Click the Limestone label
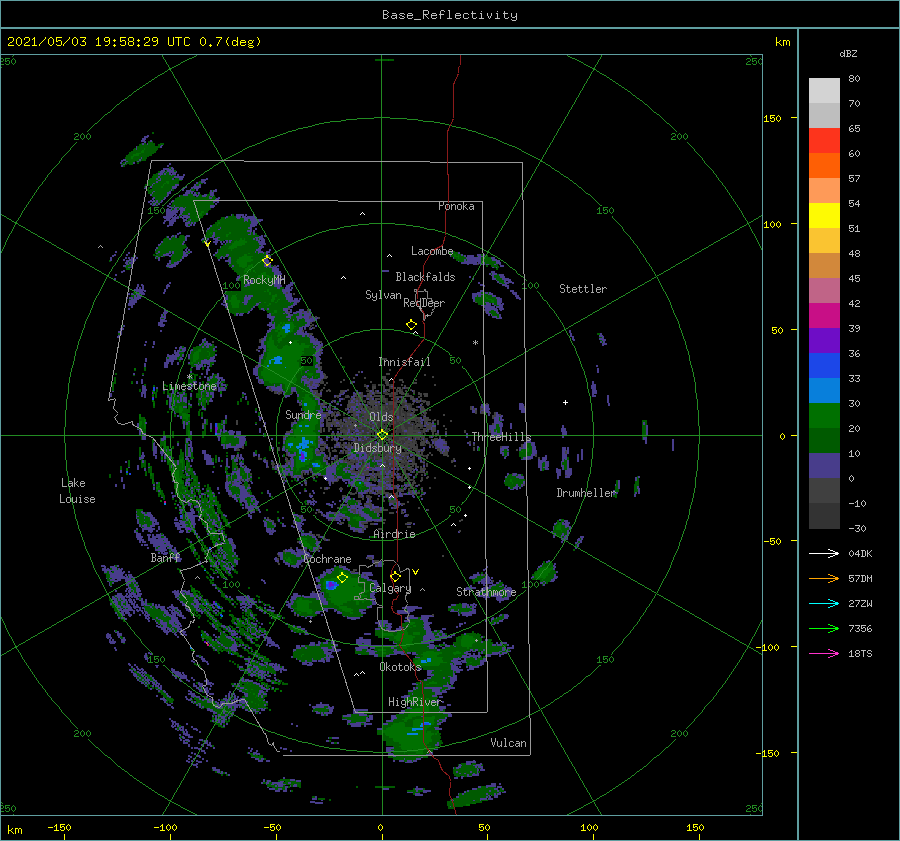 189,386
